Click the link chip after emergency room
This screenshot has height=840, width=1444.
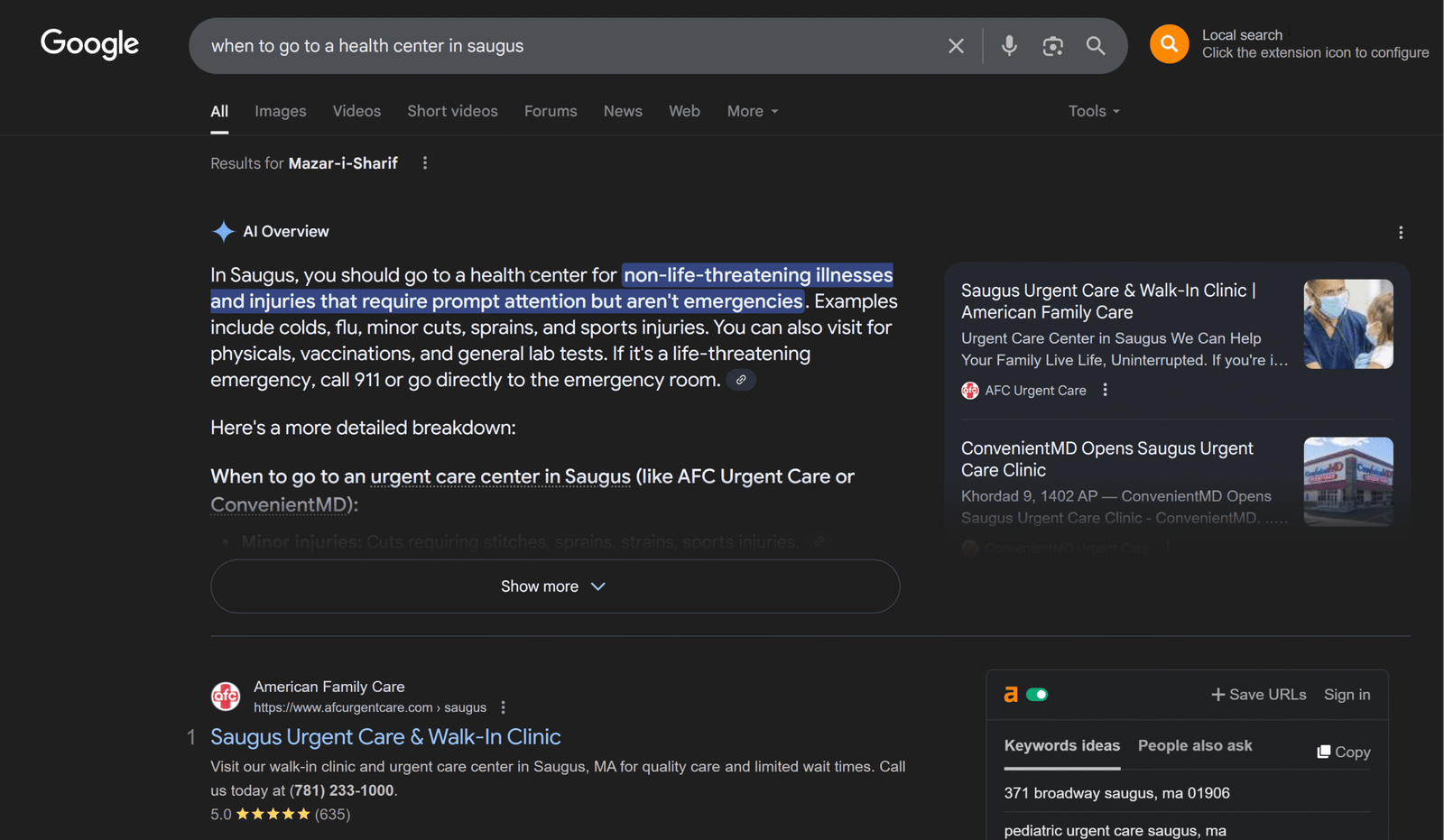tap(741, 380)
